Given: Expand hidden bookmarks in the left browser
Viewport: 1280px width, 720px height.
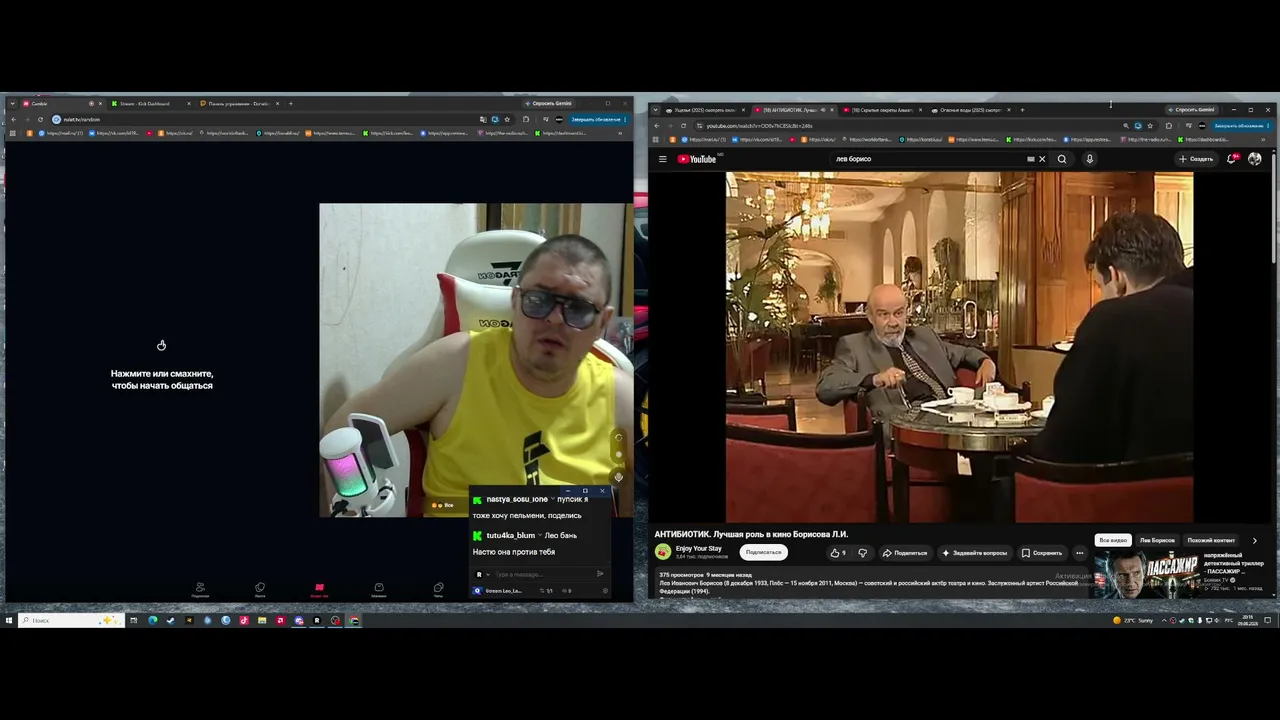Looking at the screenshot, I should click(620, 133).
